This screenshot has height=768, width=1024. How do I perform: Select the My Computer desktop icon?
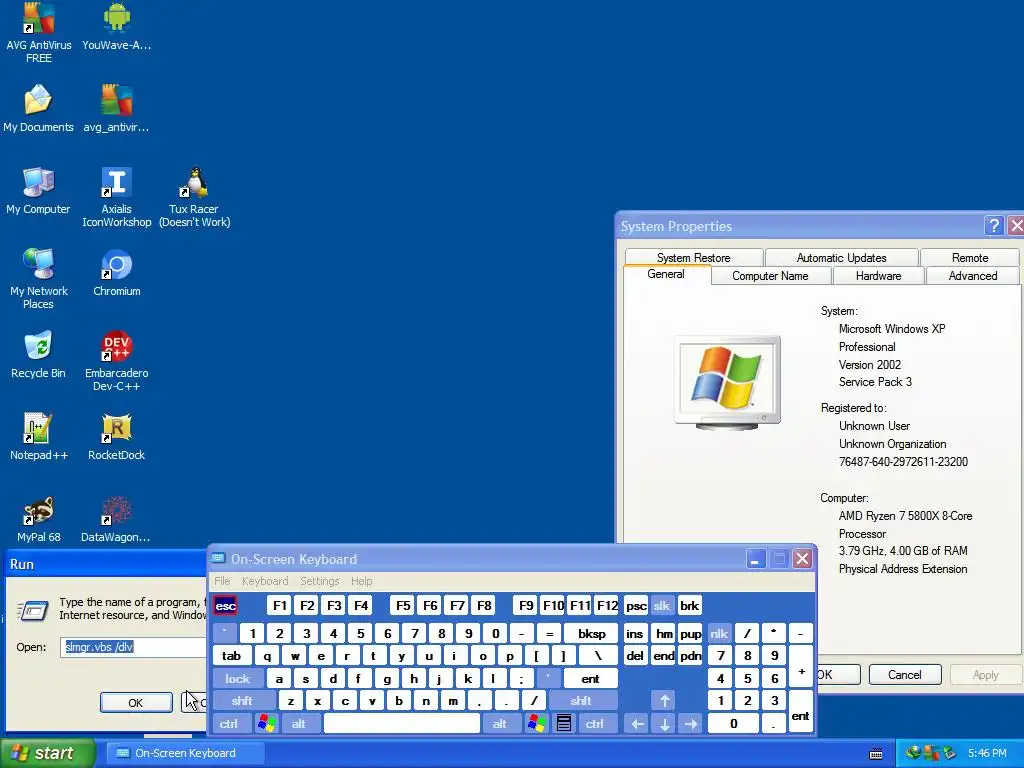(x=38, y=190)
